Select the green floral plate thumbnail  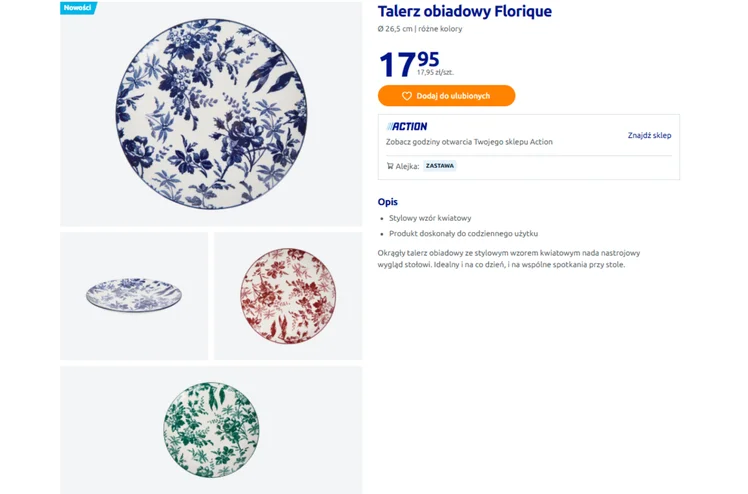(x=211, y=429)
